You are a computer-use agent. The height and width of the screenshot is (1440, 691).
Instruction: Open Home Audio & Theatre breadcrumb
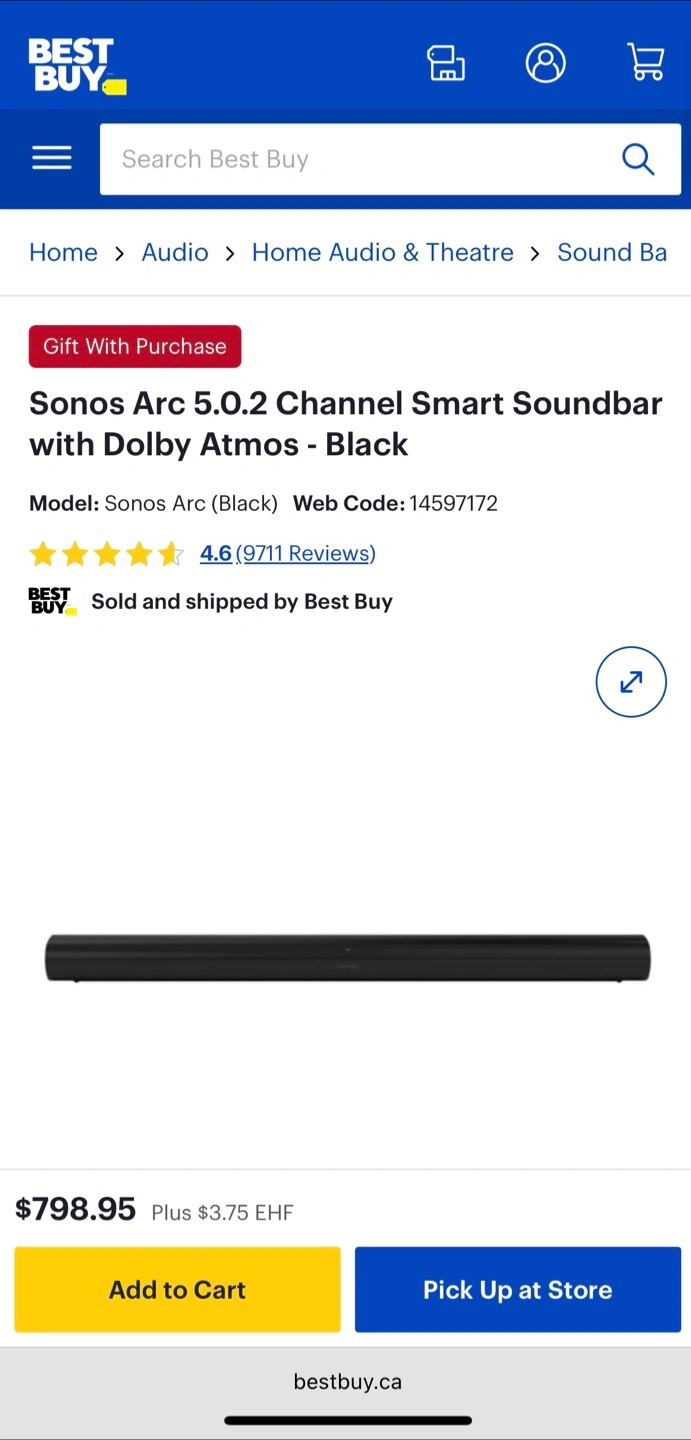(383, 252)
